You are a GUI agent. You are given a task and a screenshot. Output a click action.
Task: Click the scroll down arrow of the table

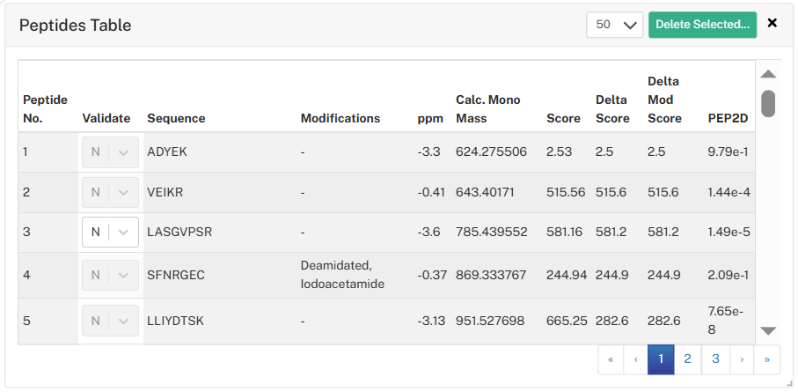tap(768, 331)
